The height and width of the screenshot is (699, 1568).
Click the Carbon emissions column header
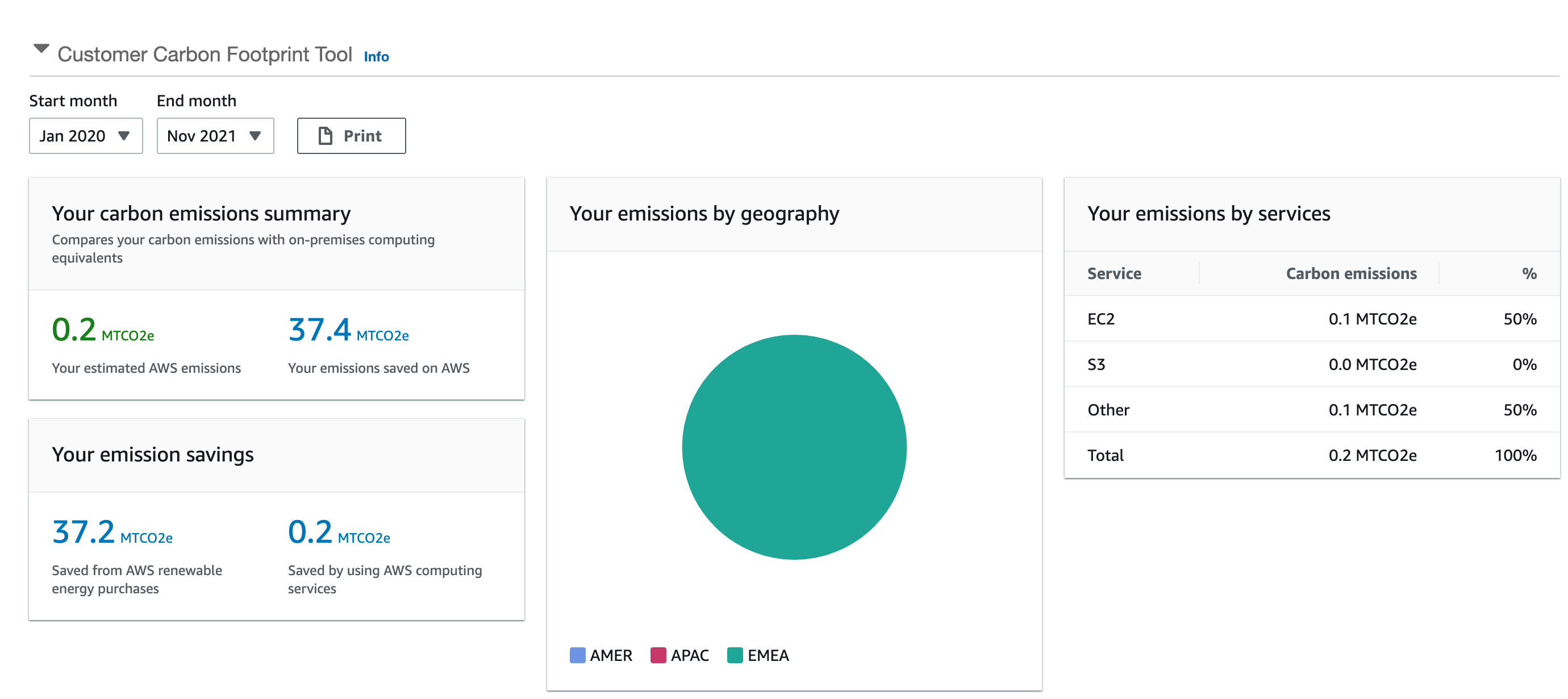point(1352,274)
